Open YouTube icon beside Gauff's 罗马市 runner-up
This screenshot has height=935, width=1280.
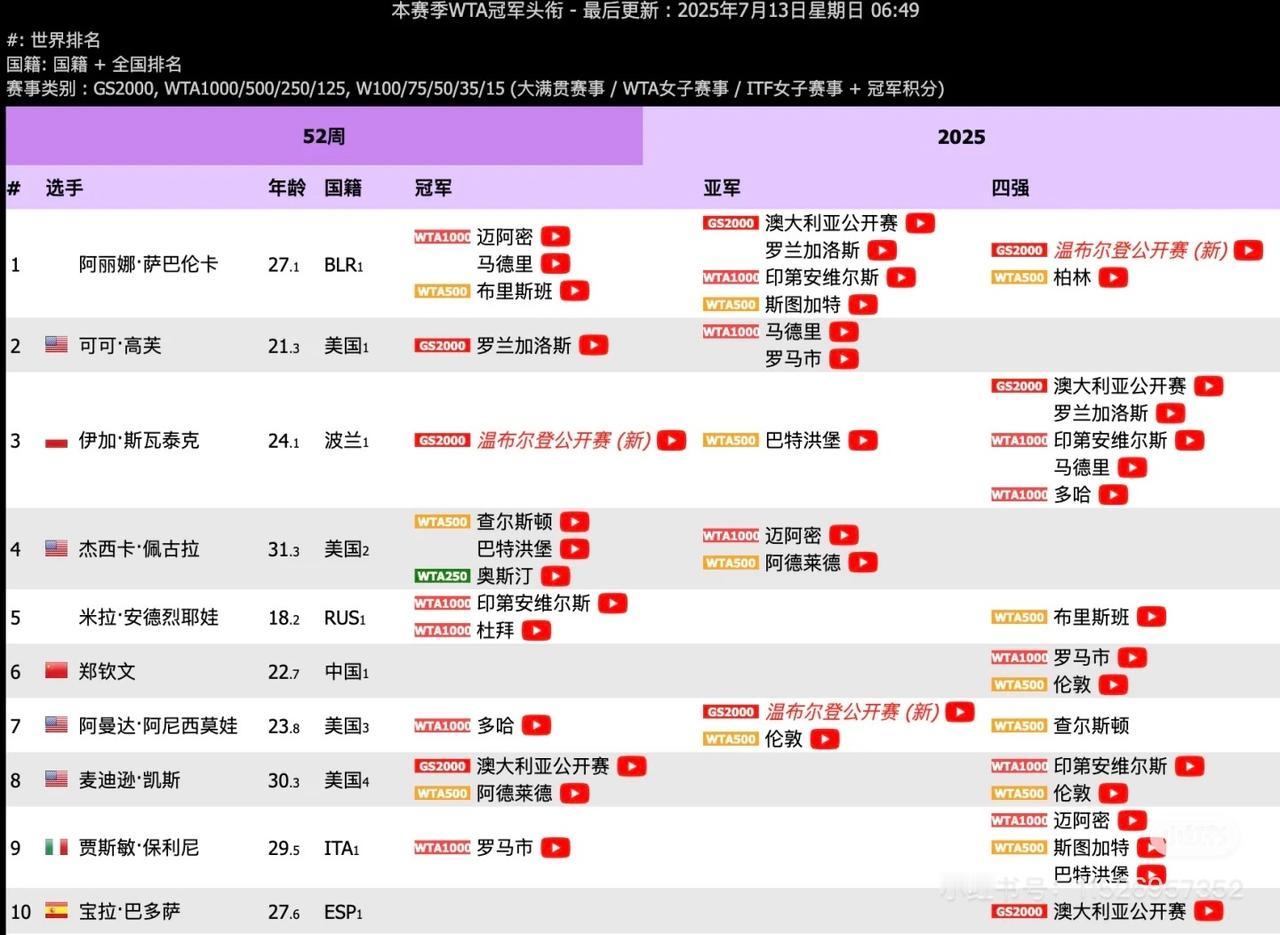point(844,358)
